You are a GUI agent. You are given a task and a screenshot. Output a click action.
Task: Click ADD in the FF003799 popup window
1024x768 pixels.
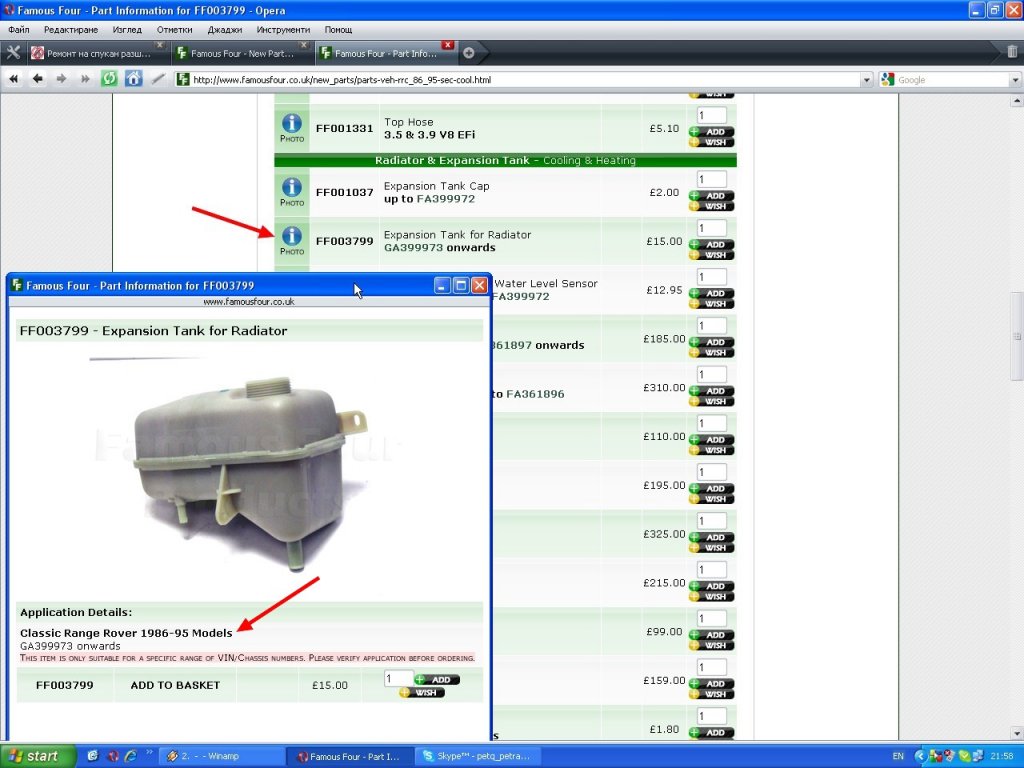tap(437, 680)
